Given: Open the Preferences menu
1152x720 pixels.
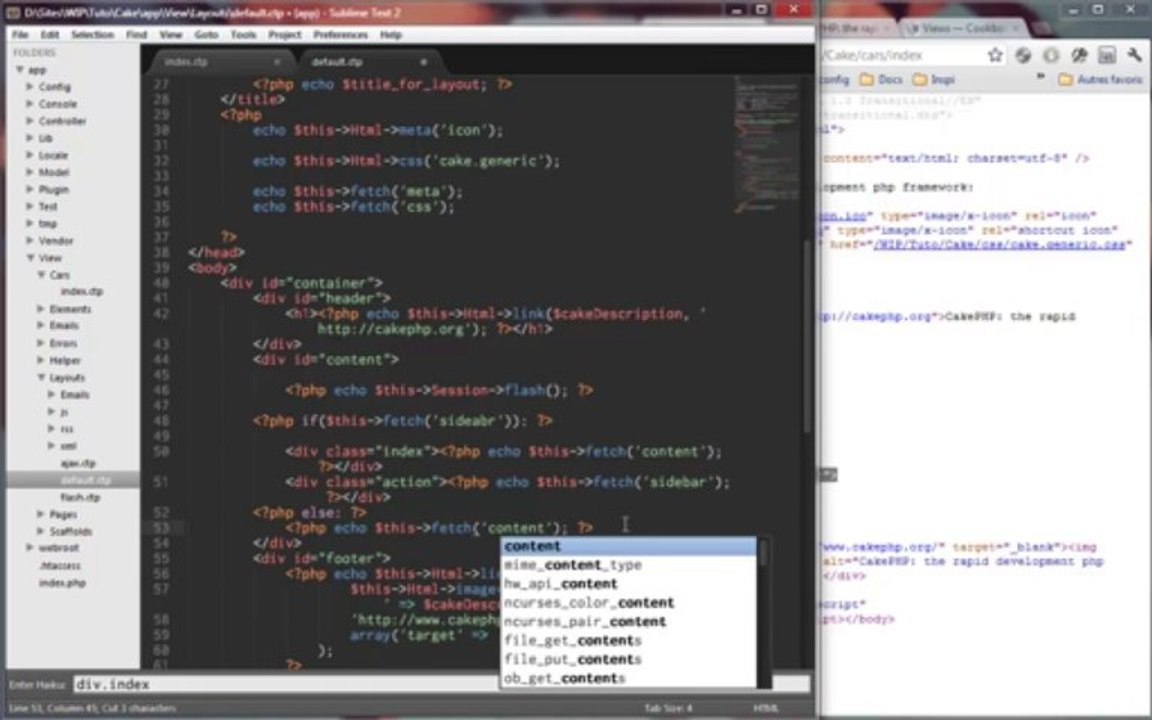Looking at the screenshot, I should 340,35.
